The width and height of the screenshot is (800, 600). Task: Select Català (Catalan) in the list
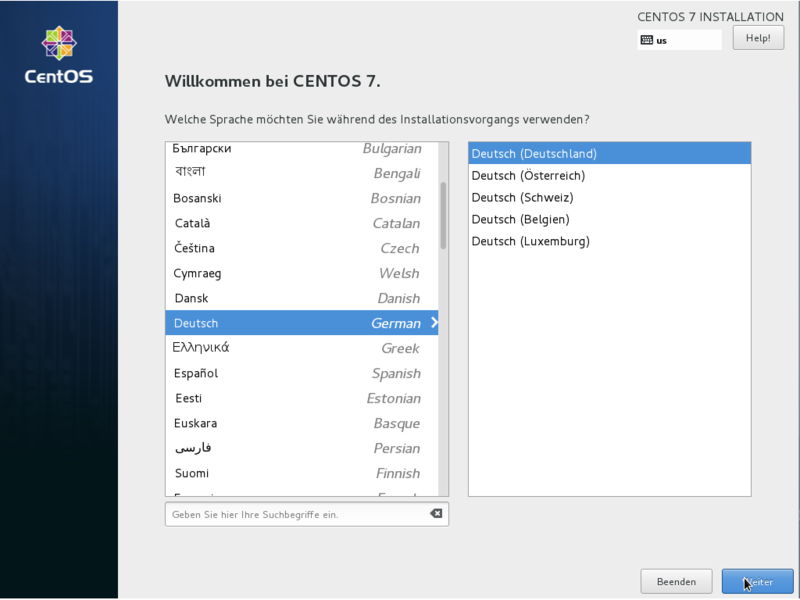(x=302, y=223)
